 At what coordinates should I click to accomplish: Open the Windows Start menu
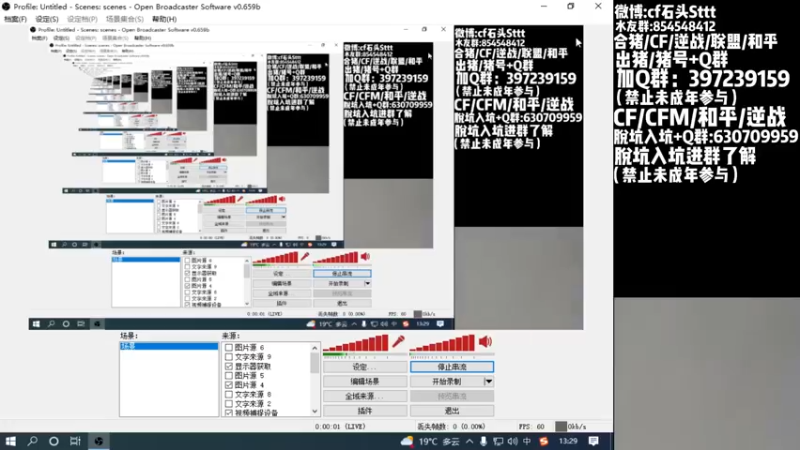pos(11,441)
